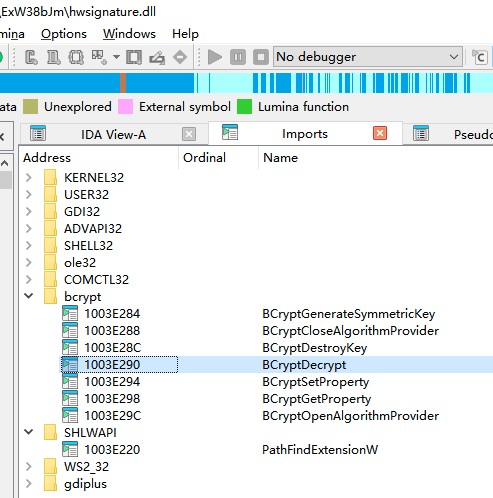493x498 pixels.
Task: Click the IDA View-A tab document icon
Action: (x=38, y=133)
